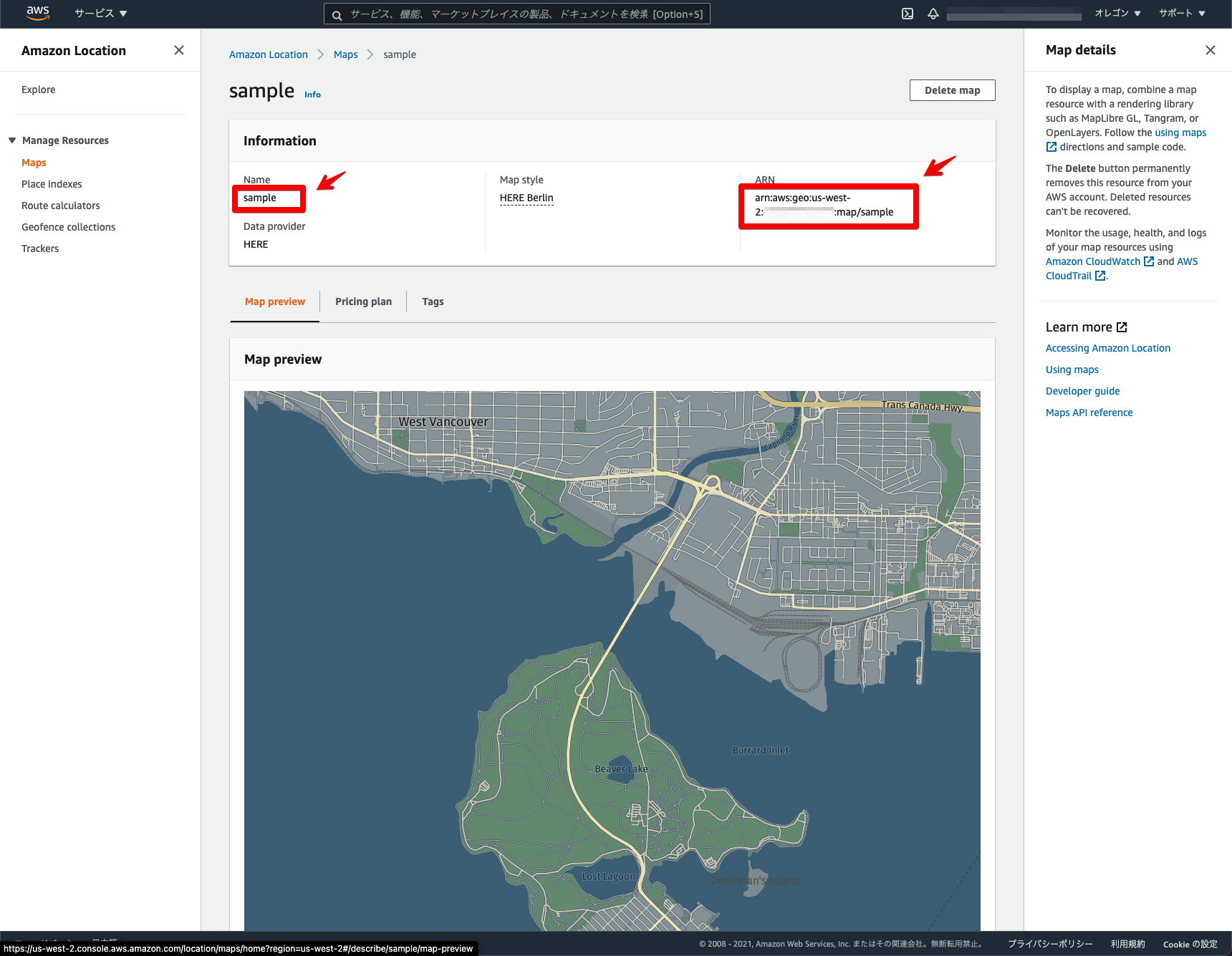This screenshot has height=956, width=1232.
Task: Click the Delete map button
Action: (953, 90)
